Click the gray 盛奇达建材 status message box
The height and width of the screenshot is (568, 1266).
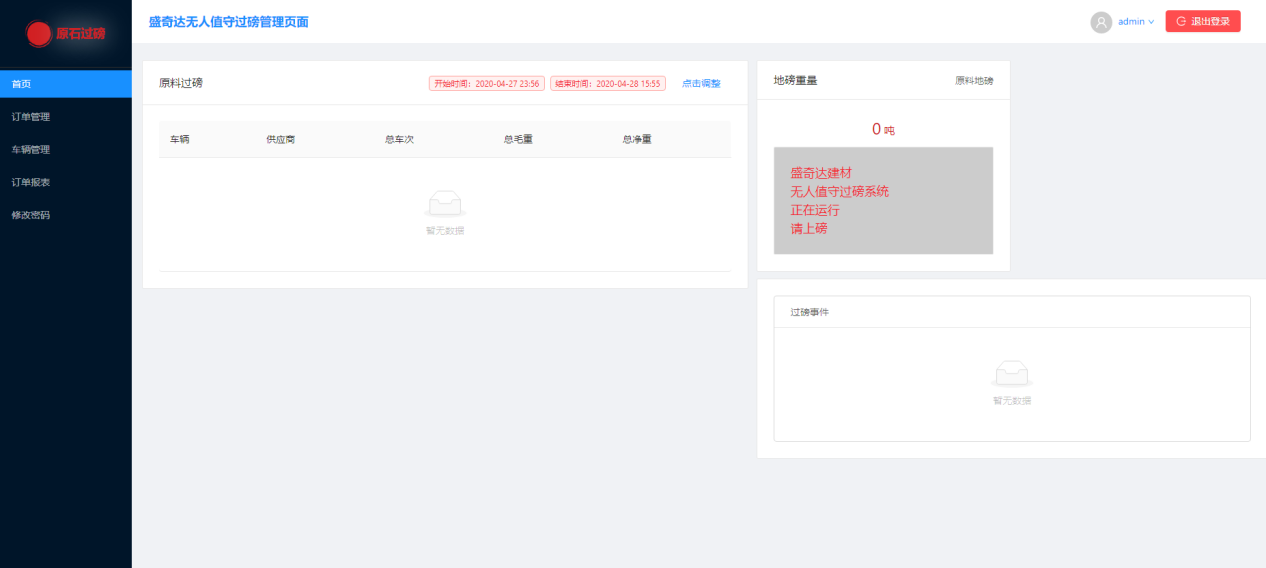pyautogui.click(x=883, y=201)
